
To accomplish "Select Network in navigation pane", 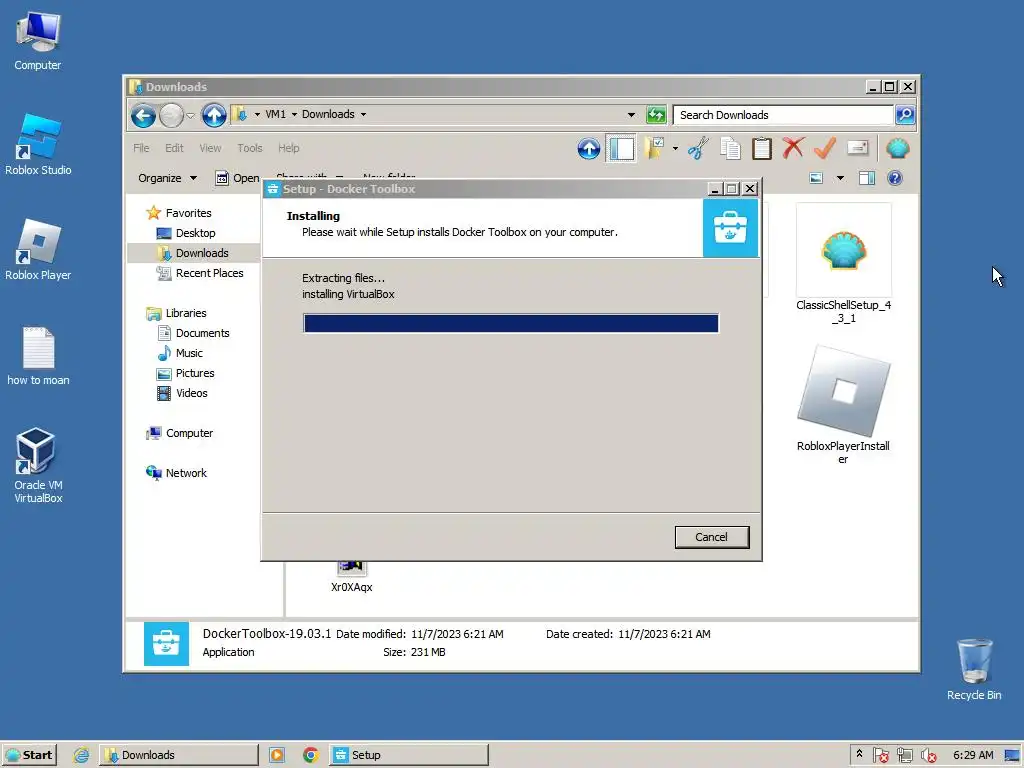I will (x=176, y=473).
